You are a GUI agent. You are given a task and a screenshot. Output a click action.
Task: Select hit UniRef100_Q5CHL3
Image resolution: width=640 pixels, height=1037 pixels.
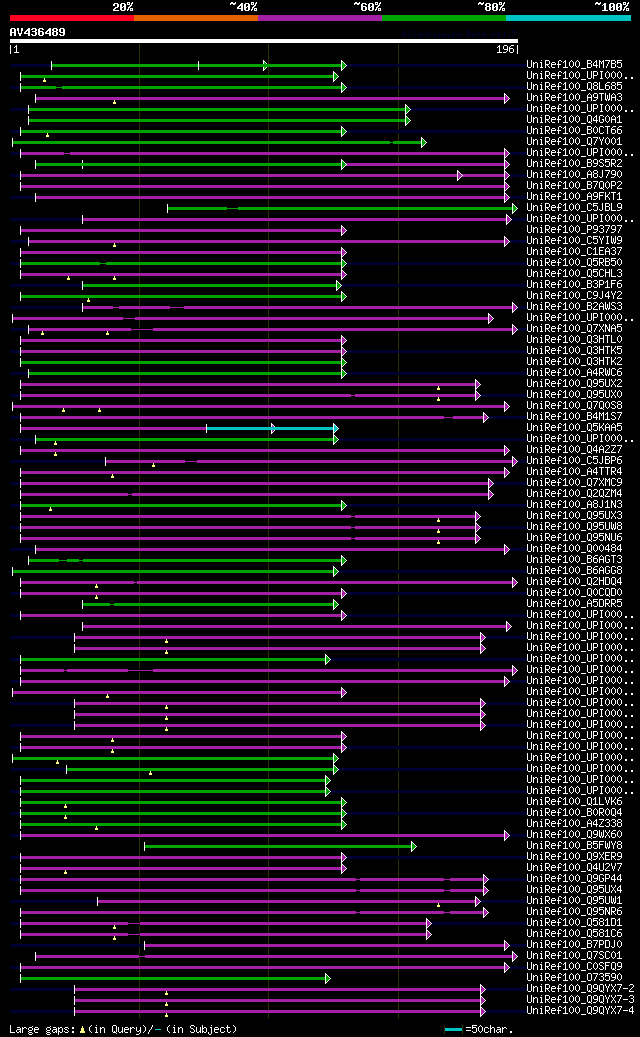[x=574, y=273]
